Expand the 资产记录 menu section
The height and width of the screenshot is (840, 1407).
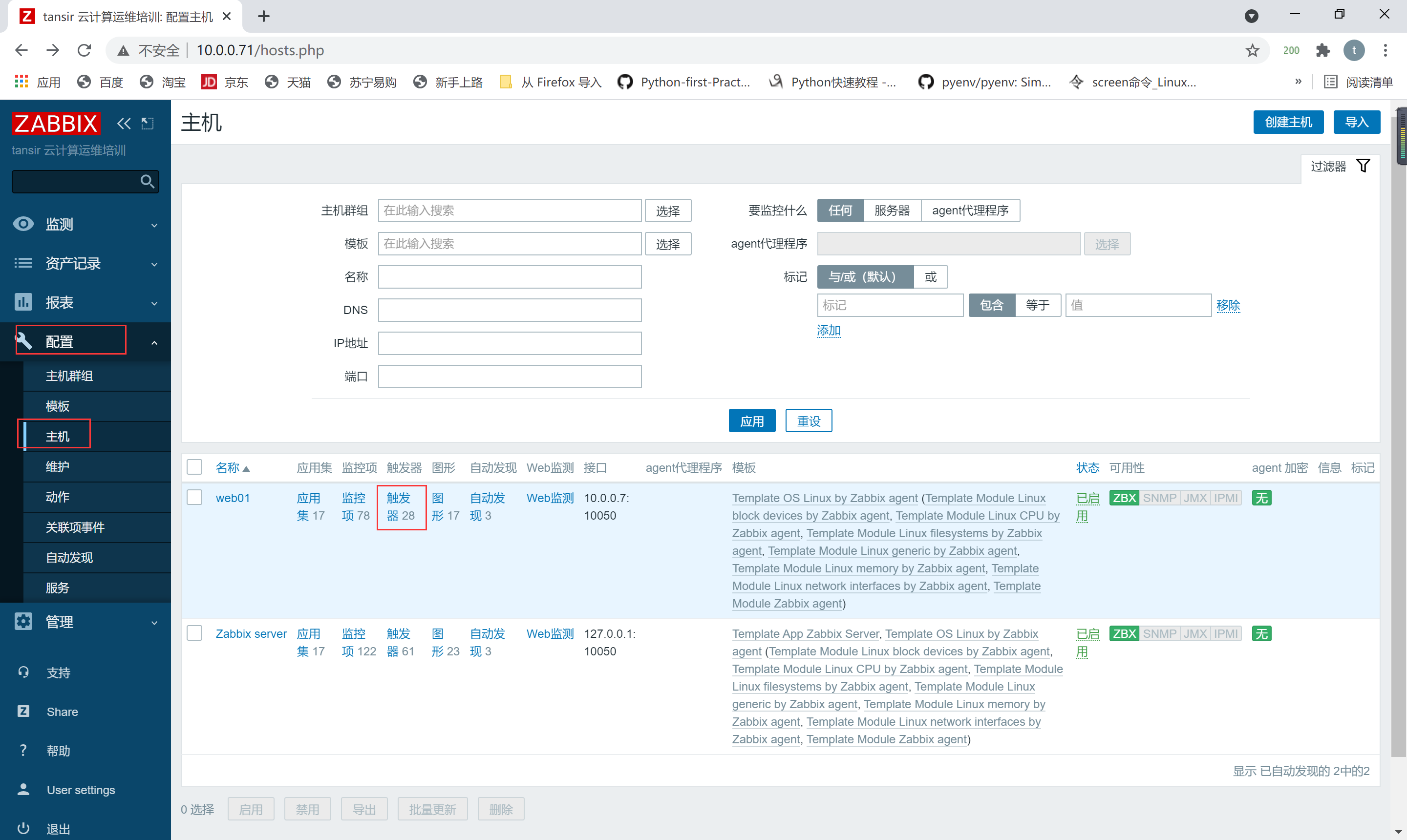pyautogui.click(x=85, y=263)
